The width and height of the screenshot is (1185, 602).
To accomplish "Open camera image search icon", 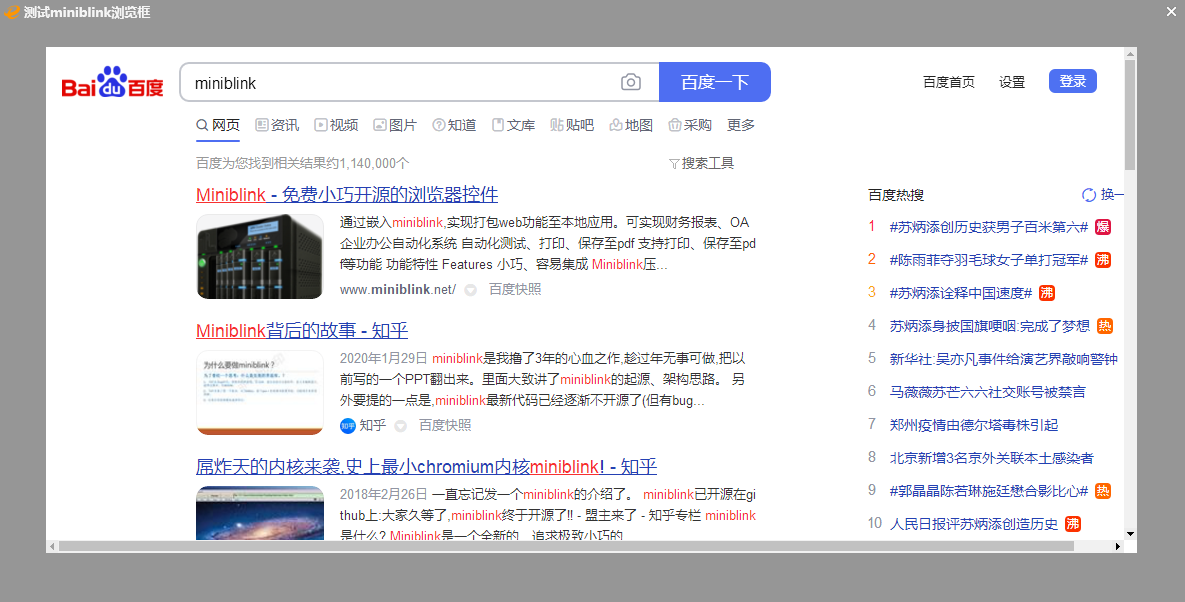I will [630, 82].
